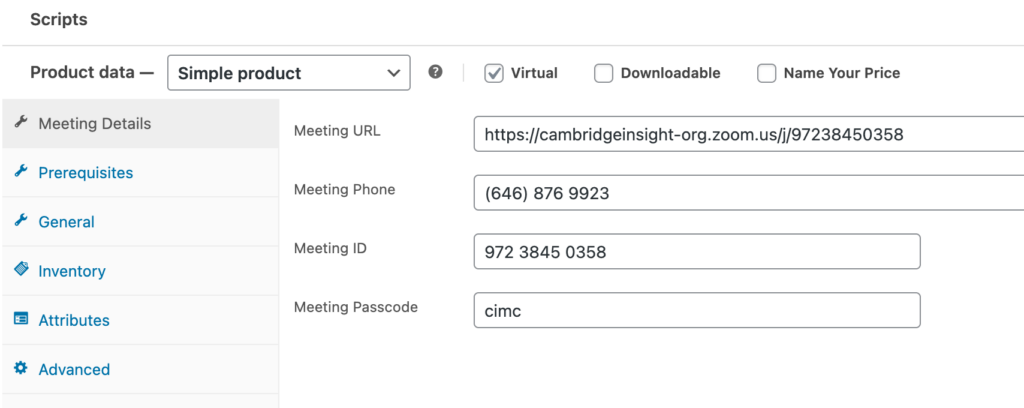
Task: Click the Meeting ID text box
Action: pyautogui.click(x=696, y=252)
